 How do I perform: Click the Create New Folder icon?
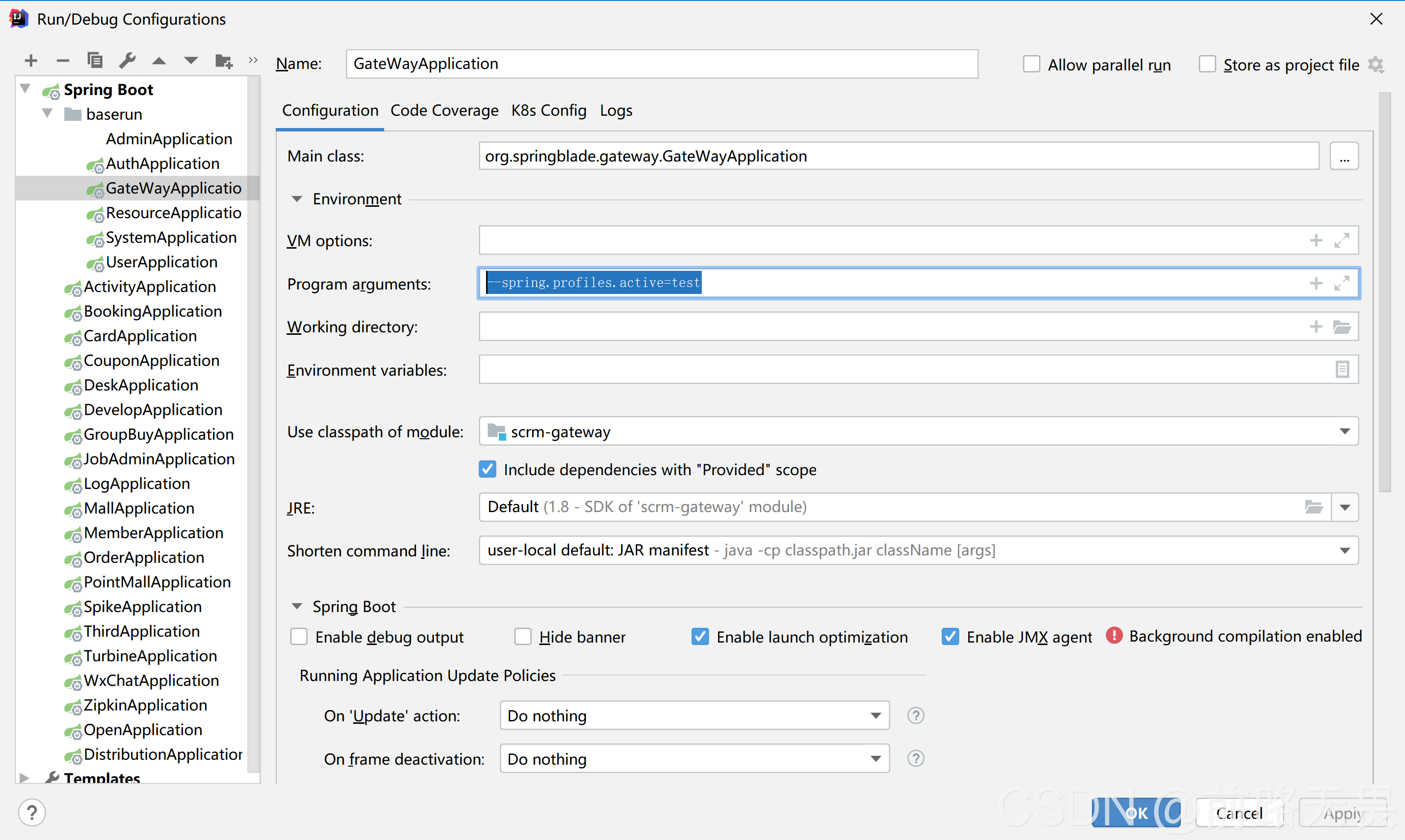[x=224, y=61]
